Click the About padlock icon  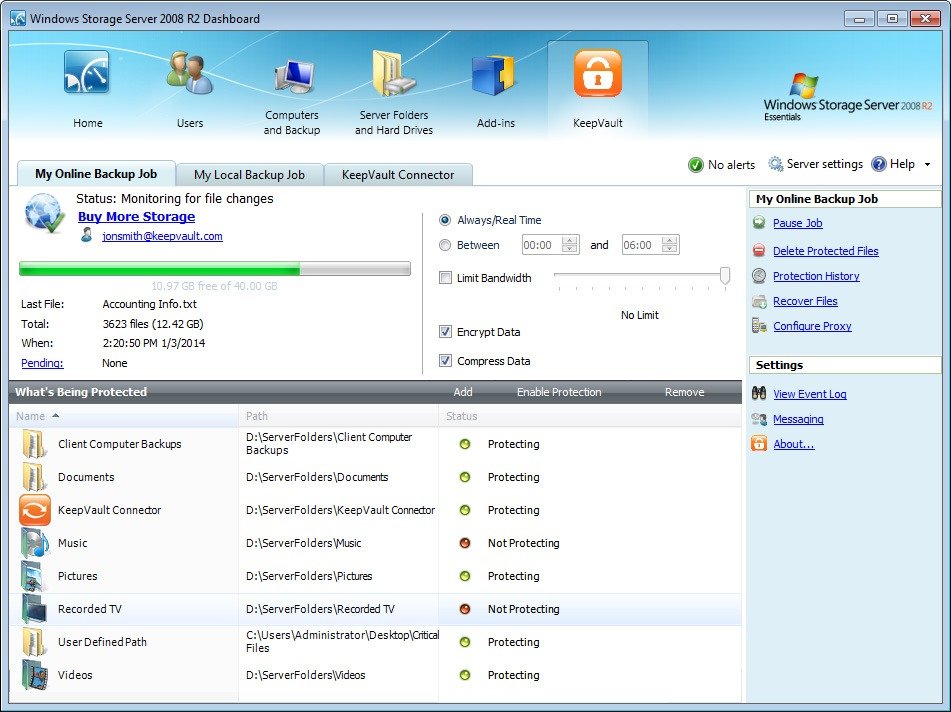pyautogui.click(x=759, y=443)
